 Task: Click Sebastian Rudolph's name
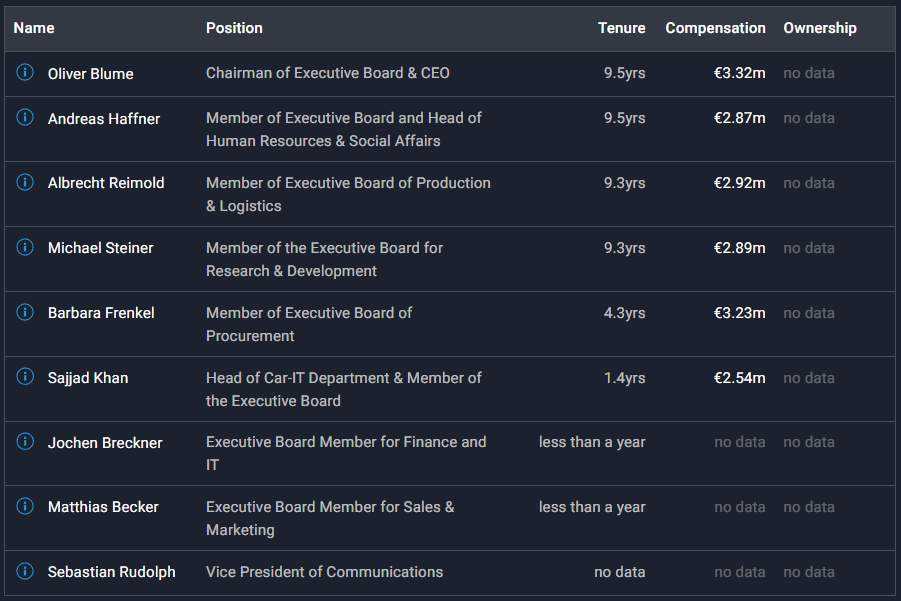pos(111,572)
